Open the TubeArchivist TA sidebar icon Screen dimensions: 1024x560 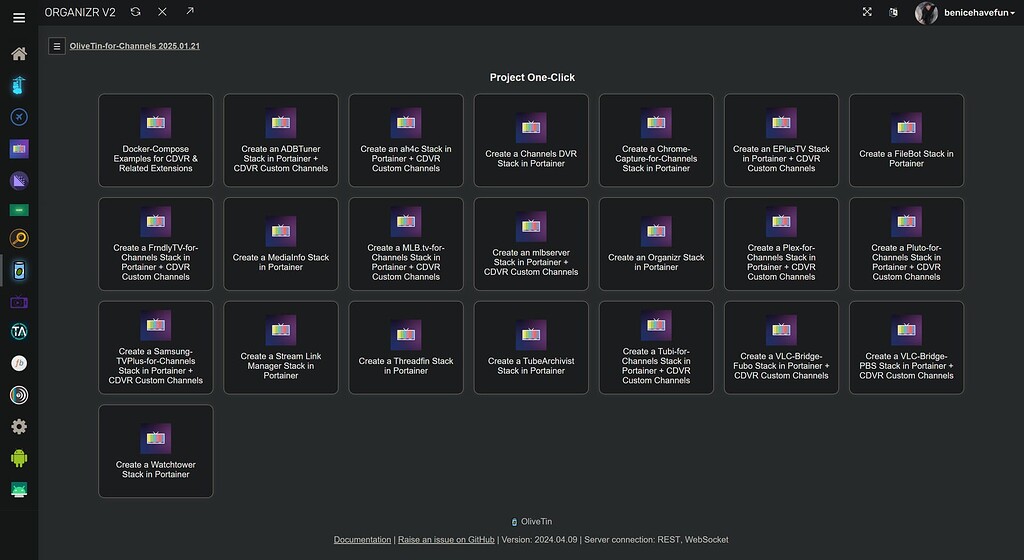click(x=19, y=331)
